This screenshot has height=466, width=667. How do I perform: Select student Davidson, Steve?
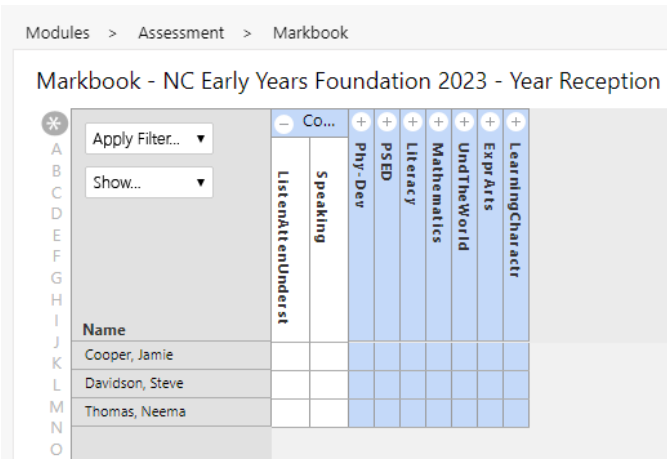[133, 384]
